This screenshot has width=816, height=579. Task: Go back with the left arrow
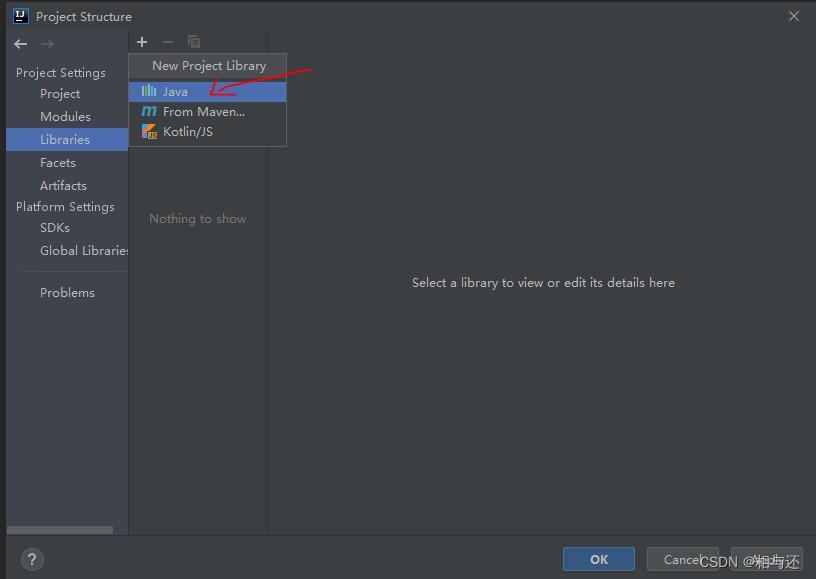[21, 44]
